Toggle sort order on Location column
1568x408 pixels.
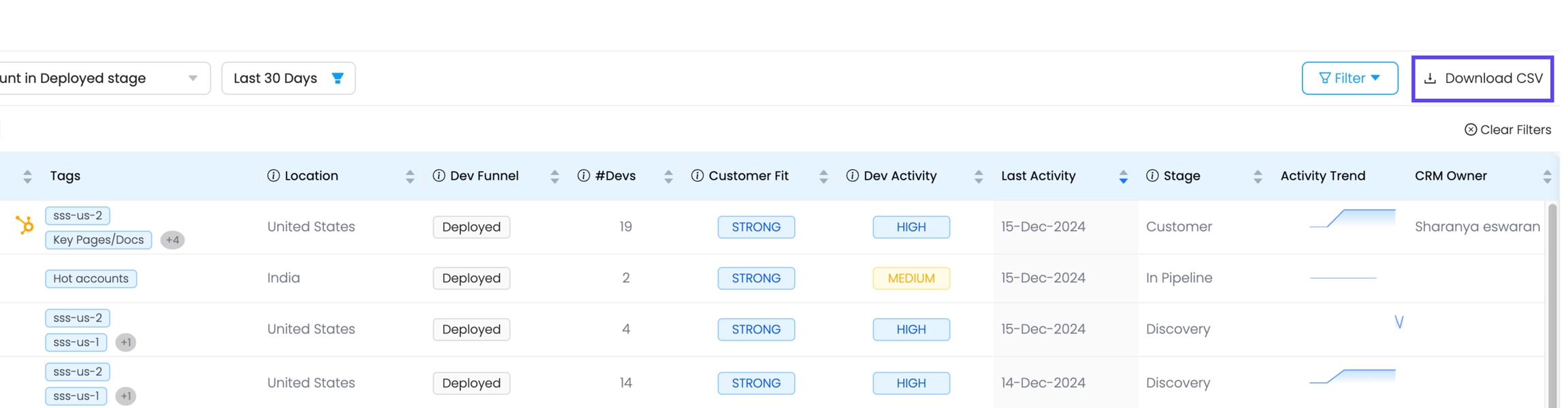point(410,176)
